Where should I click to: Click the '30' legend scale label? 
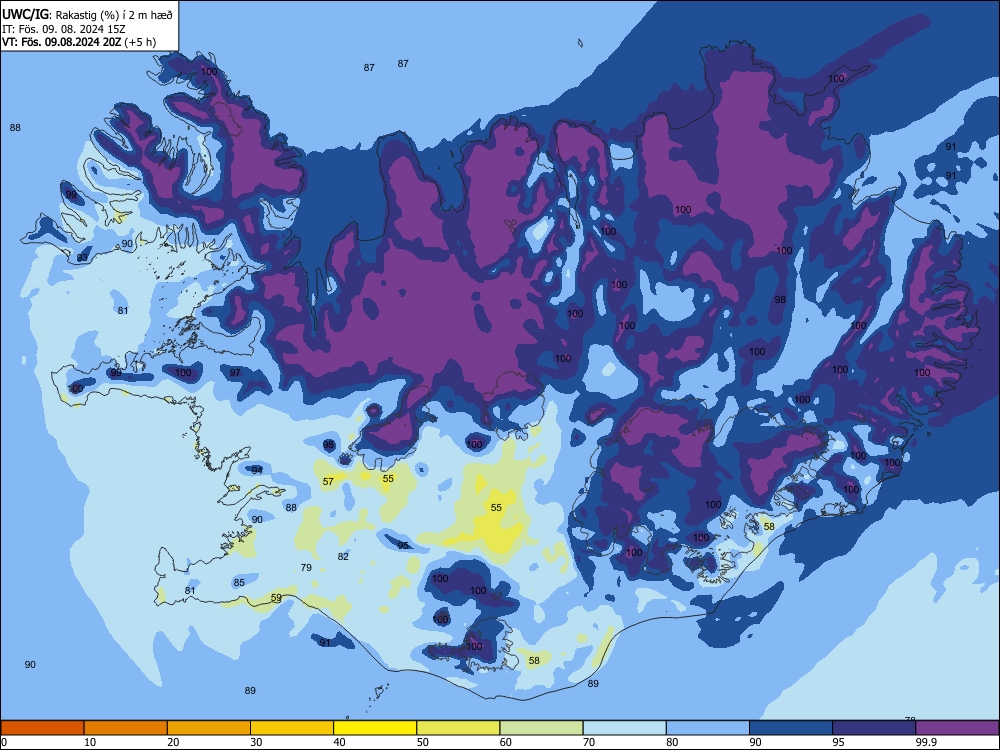[x=256, y=742]
